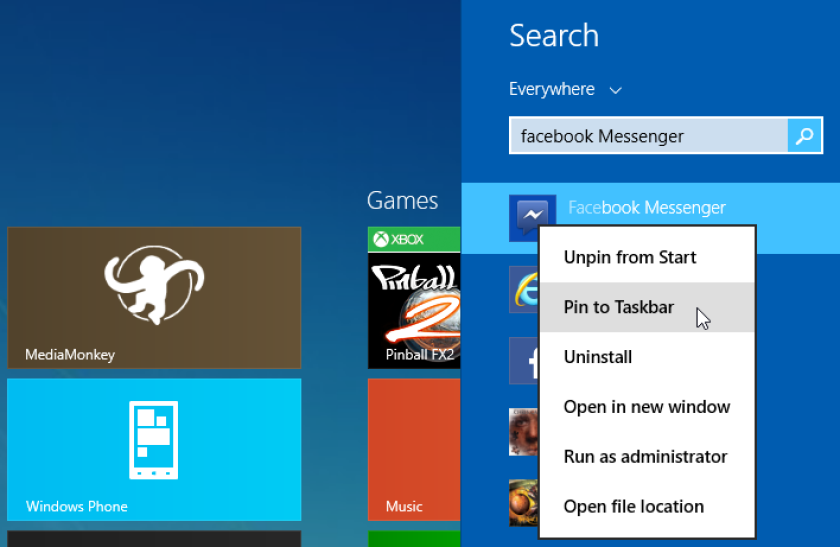The width and height of the screenshot is (840, 547).
Task: Click the Games group heading
Action: 402,201
